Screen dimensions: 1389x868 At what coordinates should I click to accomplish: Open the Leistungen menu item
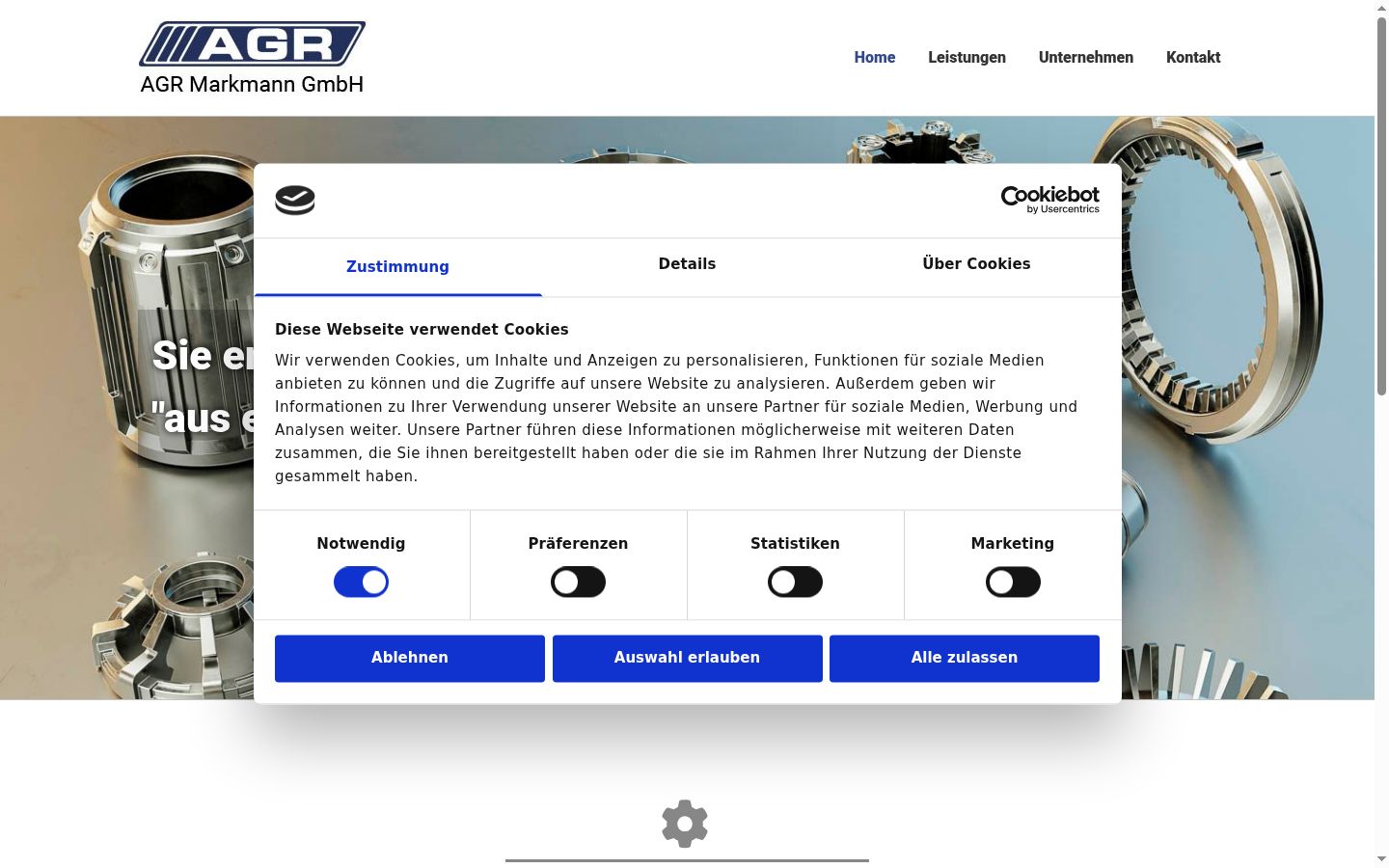click(967, 58)
